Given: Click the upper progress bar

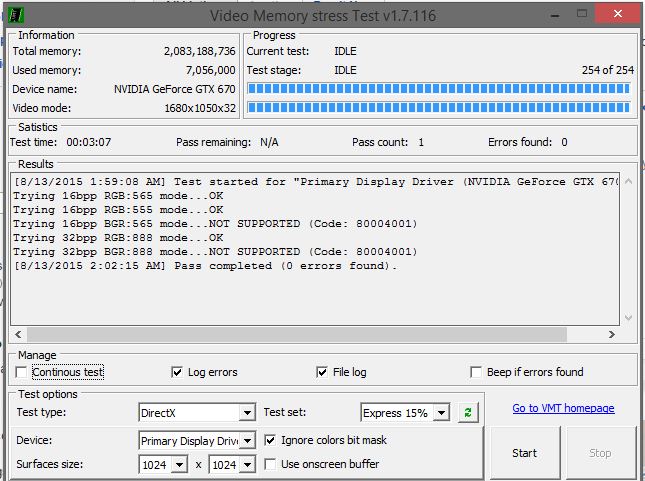Looking at the screenshot, I should tap(439, 88).
